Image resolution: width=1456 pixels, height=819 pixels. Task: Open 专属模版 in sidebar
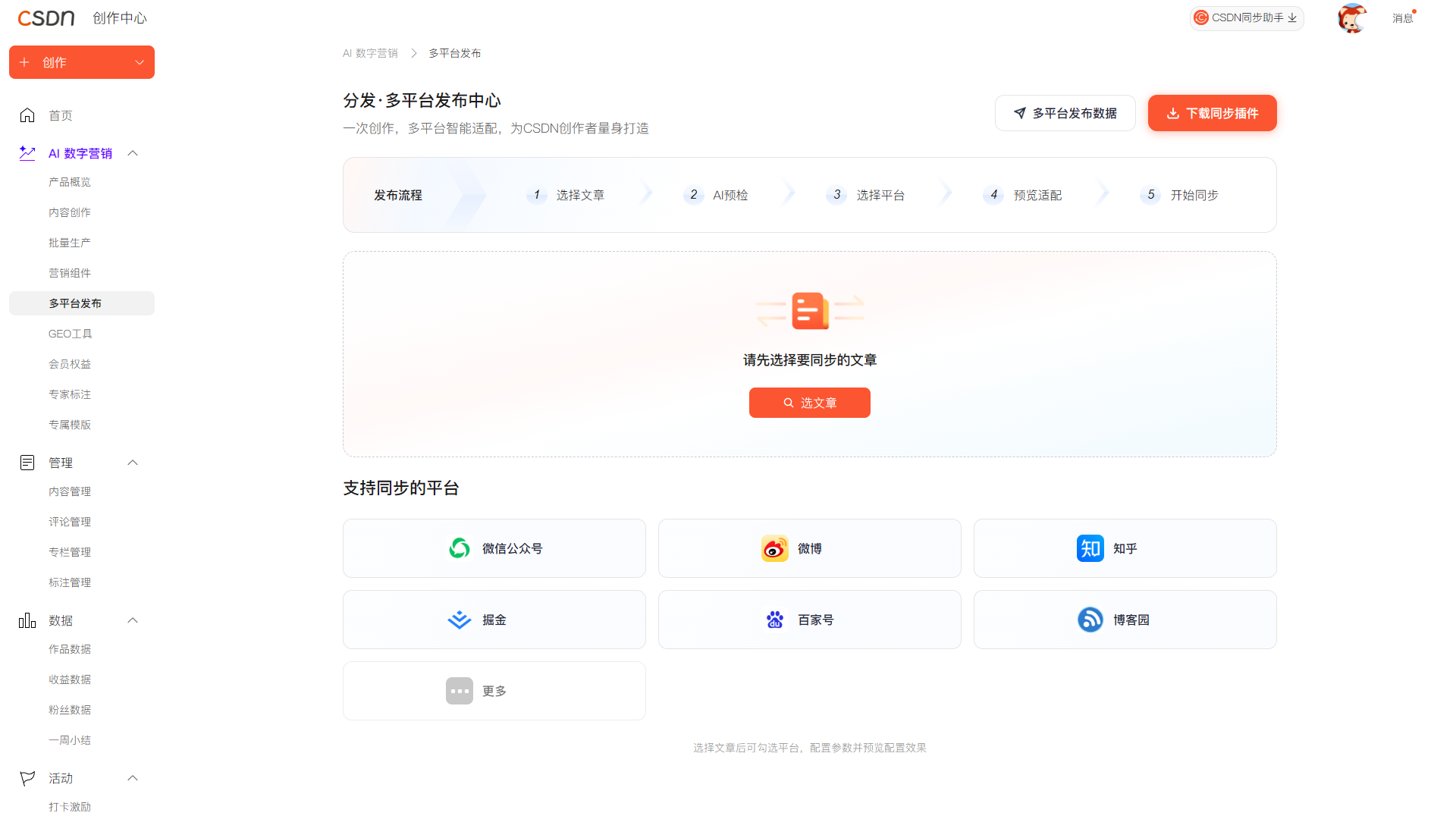[x=70, y=425]
